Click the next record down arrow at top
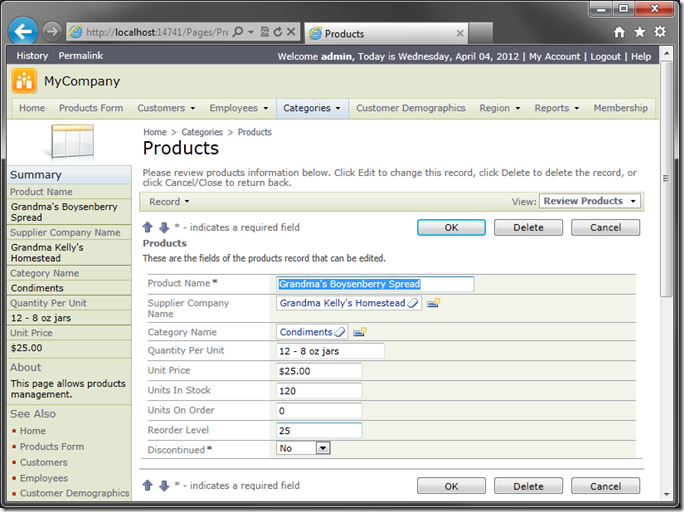 [x=164, y=227]
